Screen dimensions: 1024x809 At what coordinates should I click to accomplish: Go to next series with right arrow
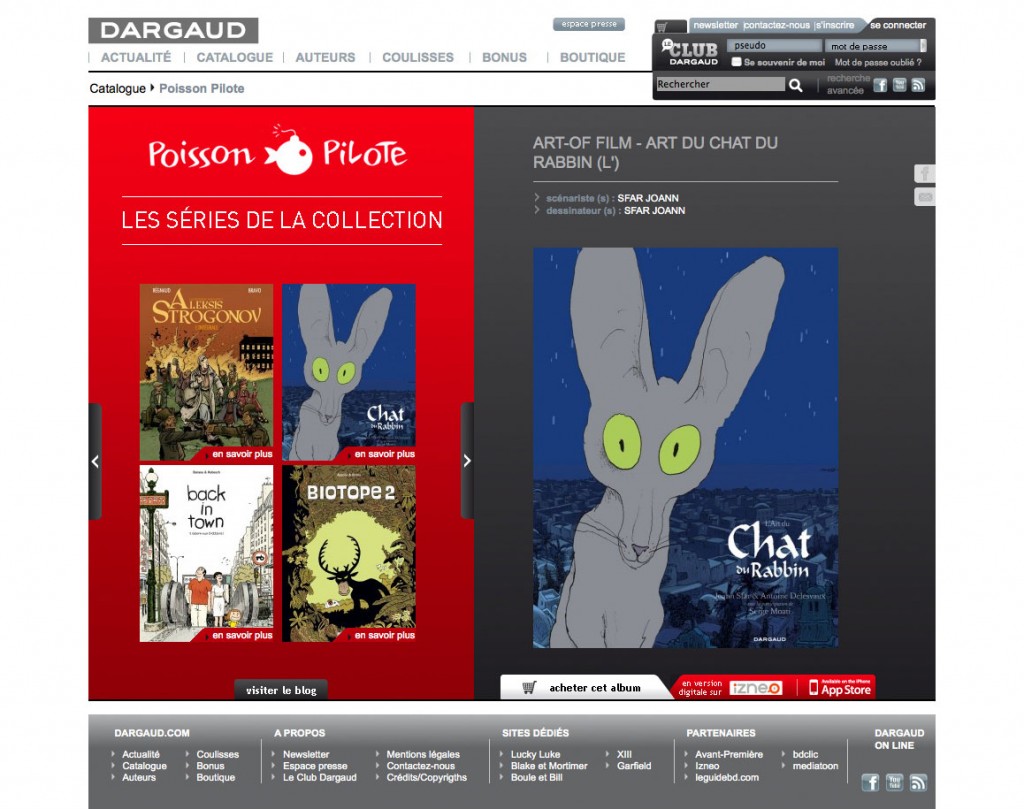467,461
